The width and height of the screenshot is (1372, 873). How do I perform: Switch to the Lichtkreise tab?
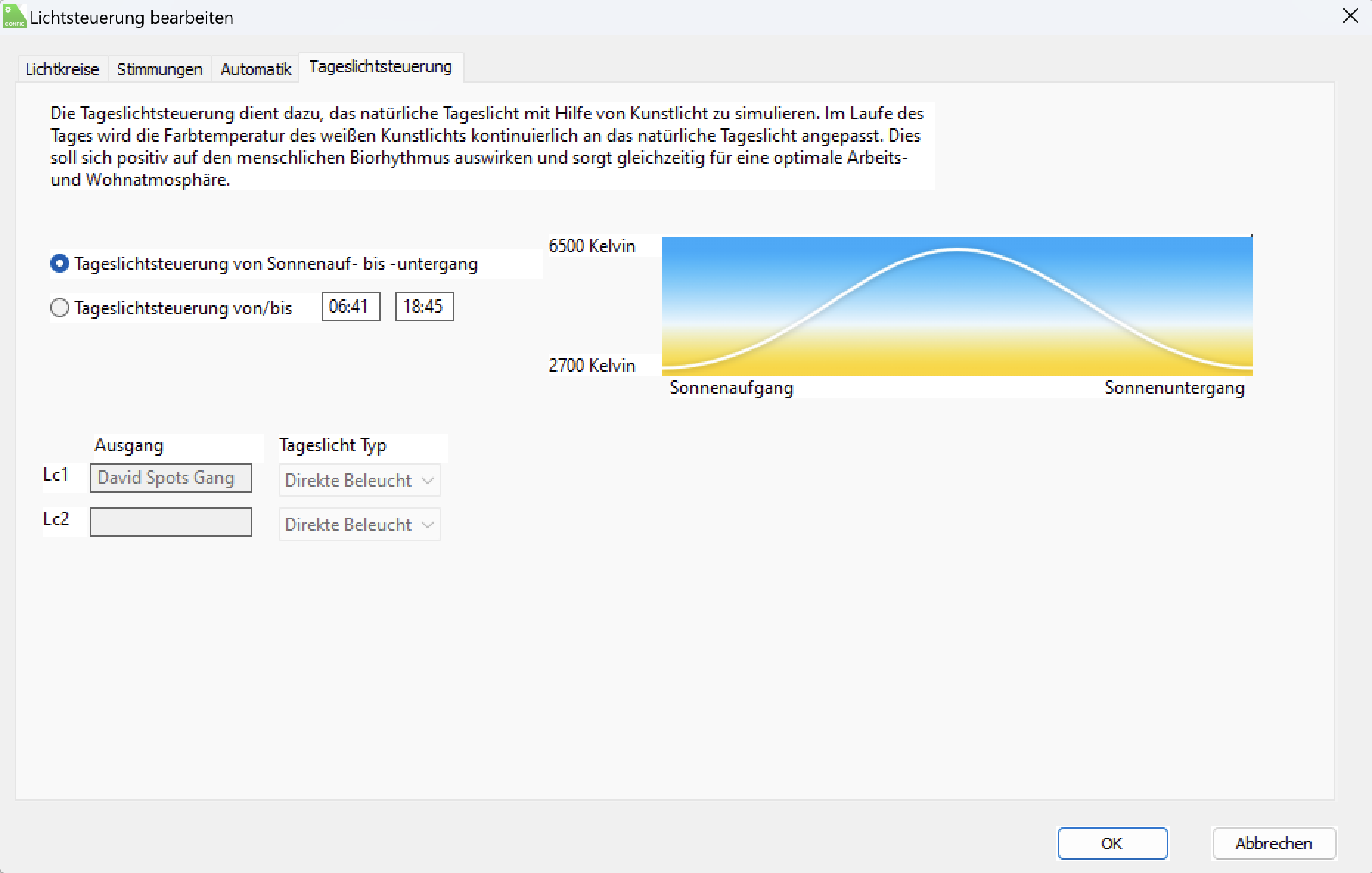click(x=62, y=69)
